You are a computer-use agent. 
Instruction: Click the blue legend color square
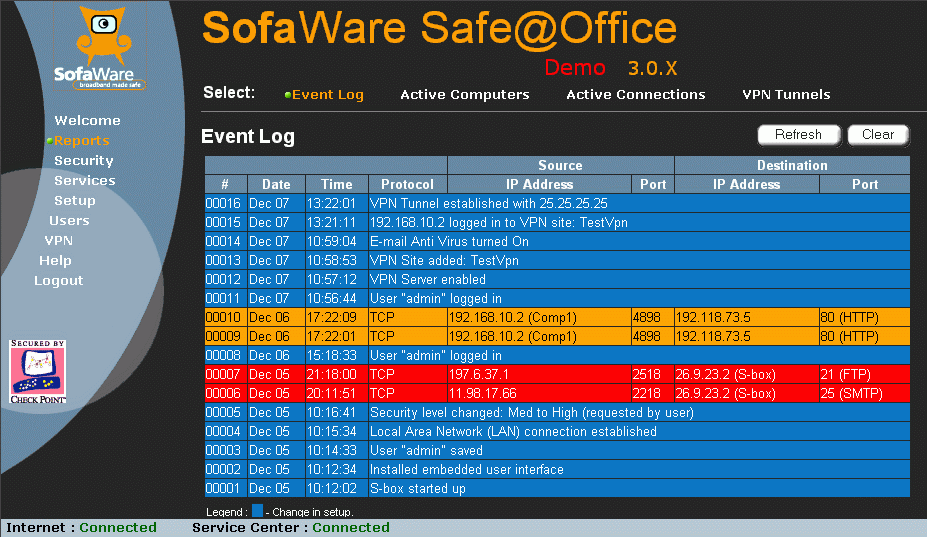pos(257,511)
